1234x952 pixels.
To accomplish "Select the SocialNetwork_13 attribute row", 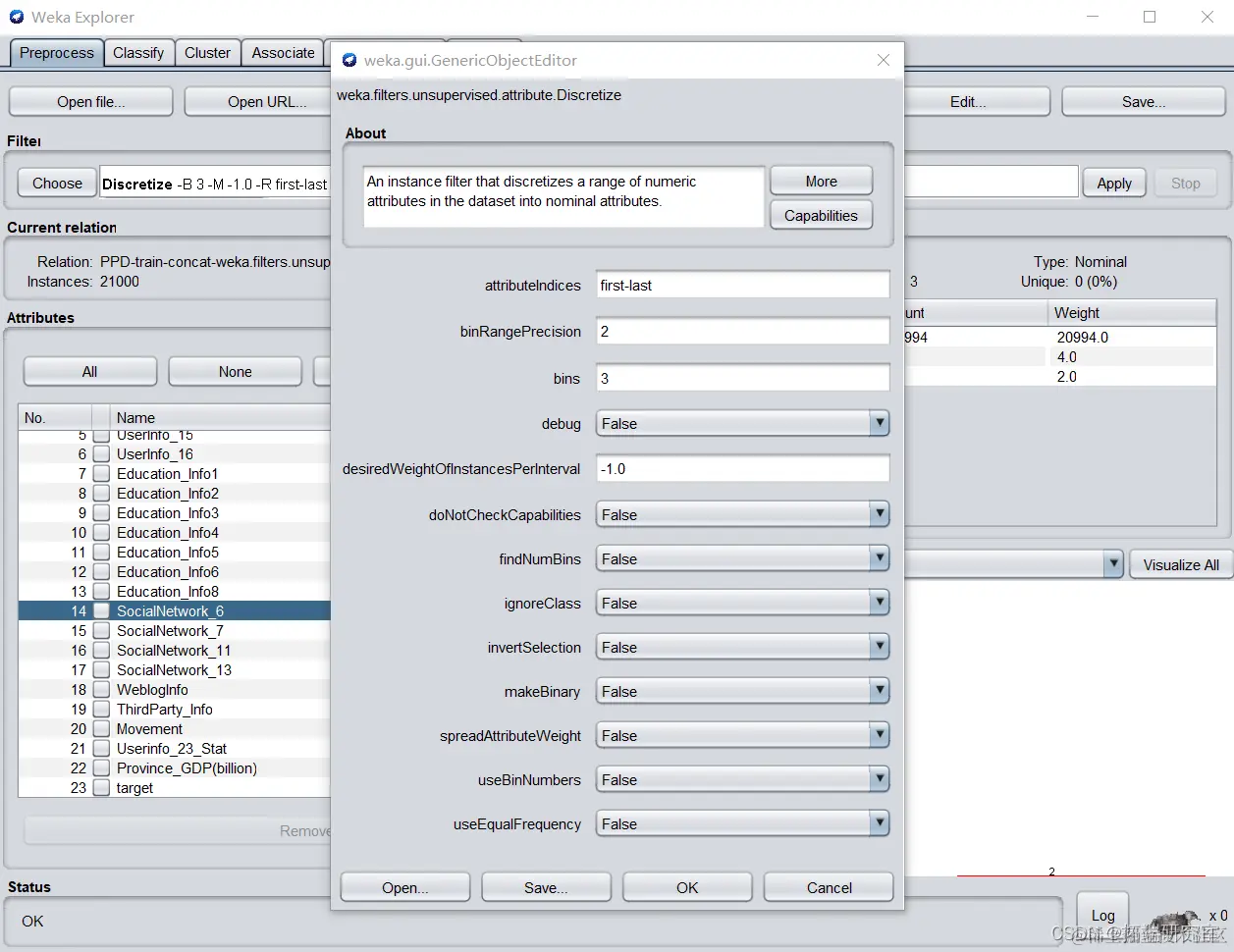I will coord(174,670).
